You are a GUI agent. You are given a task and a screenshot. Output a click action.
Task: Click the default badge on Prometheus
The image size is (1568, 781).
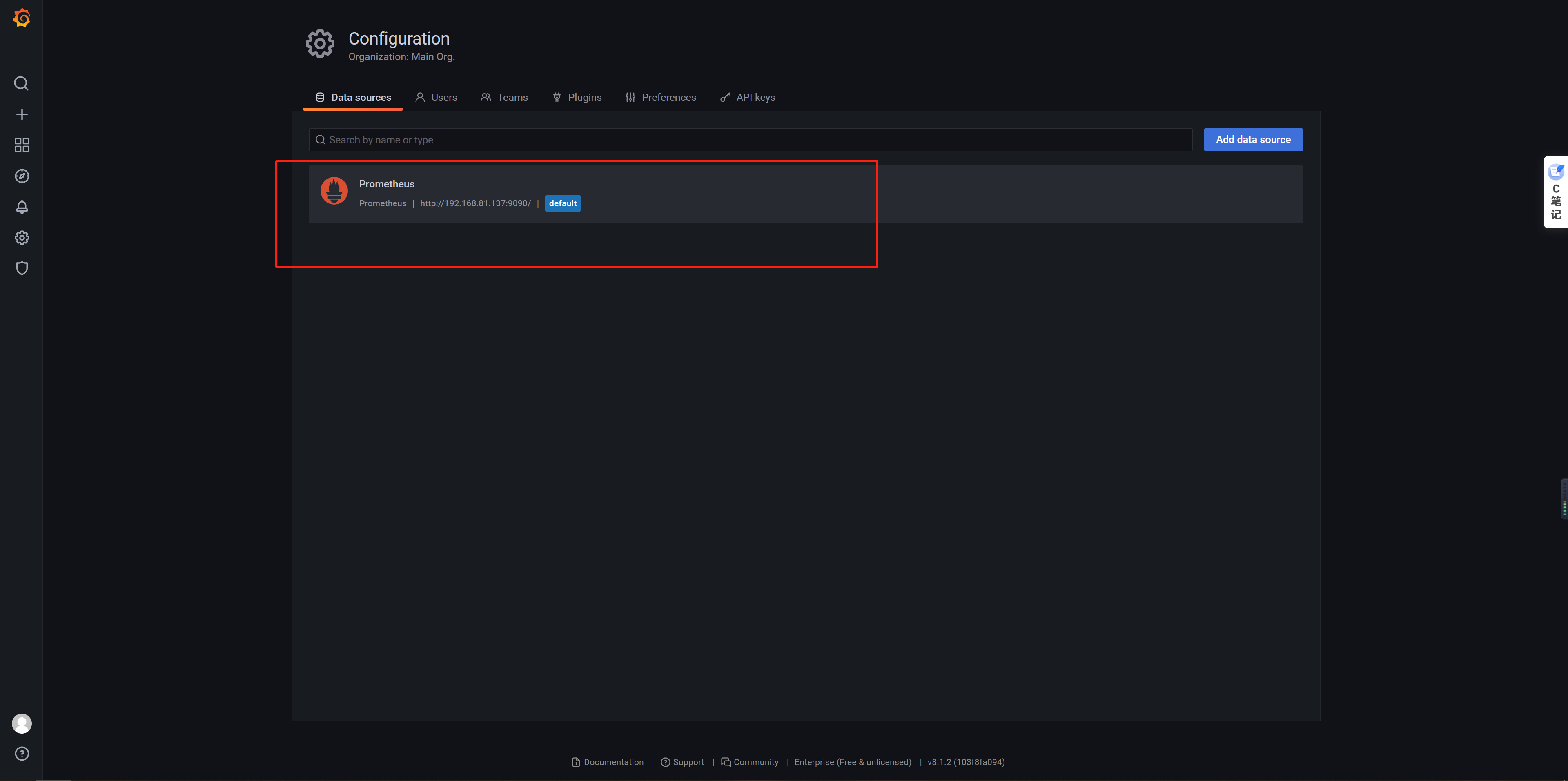(562, 203)
